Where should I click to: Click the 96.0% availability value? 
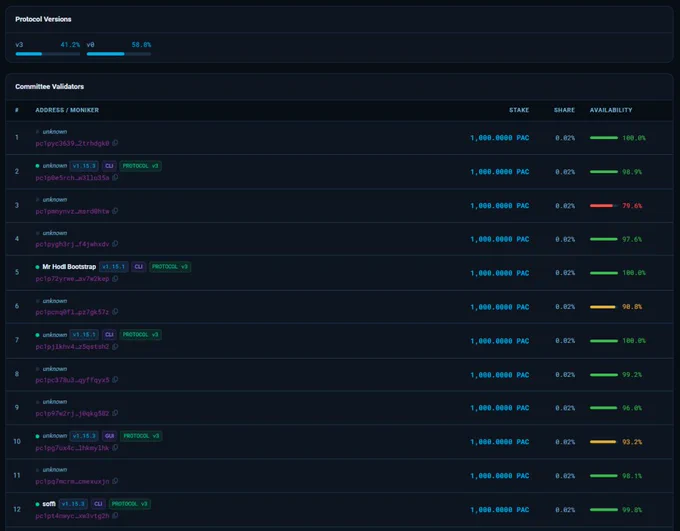tap(632, 408)
